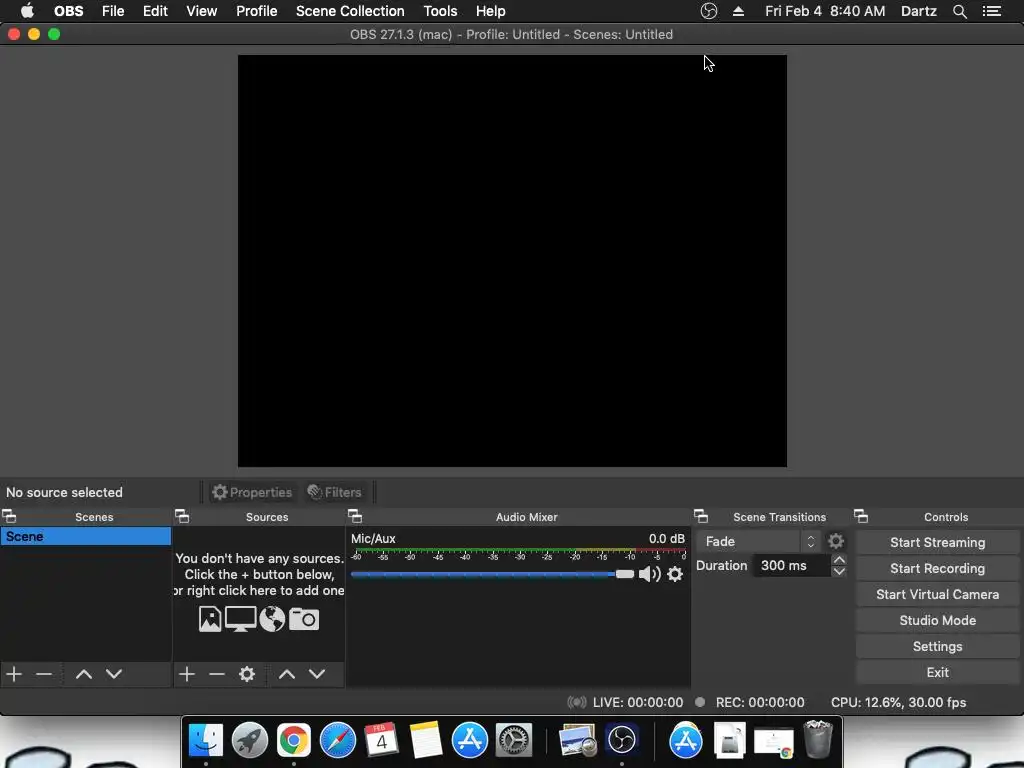Add a new source with plus icon

tap(187, 674)
